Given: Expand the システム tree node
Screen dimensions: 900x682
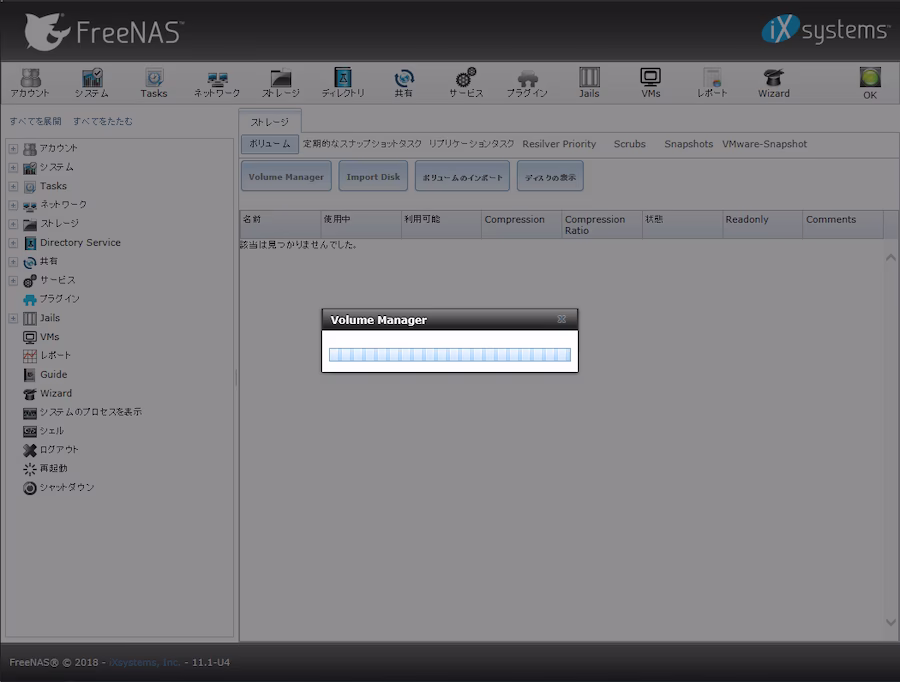Looking at the screenshot, I should pyautogui.click(x=13, y=167).
